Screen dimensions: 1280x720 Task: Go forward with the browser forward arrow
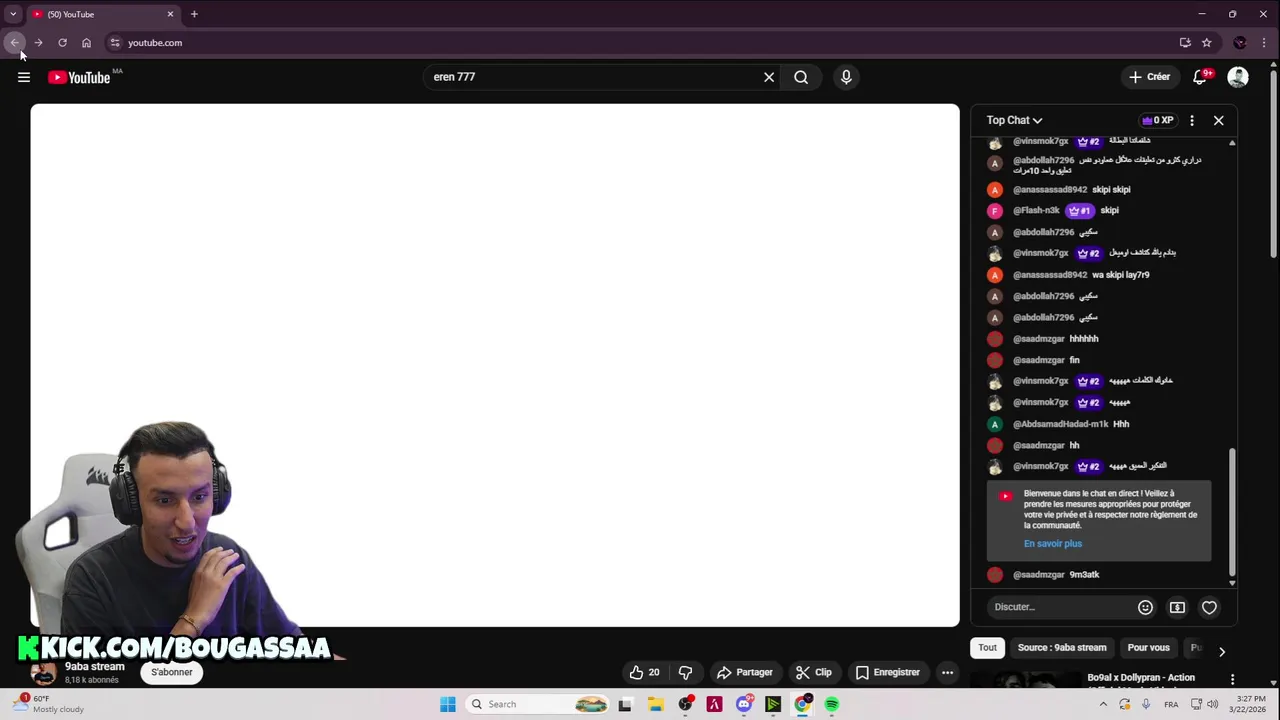pyautogui.click(x=38, y=43)
